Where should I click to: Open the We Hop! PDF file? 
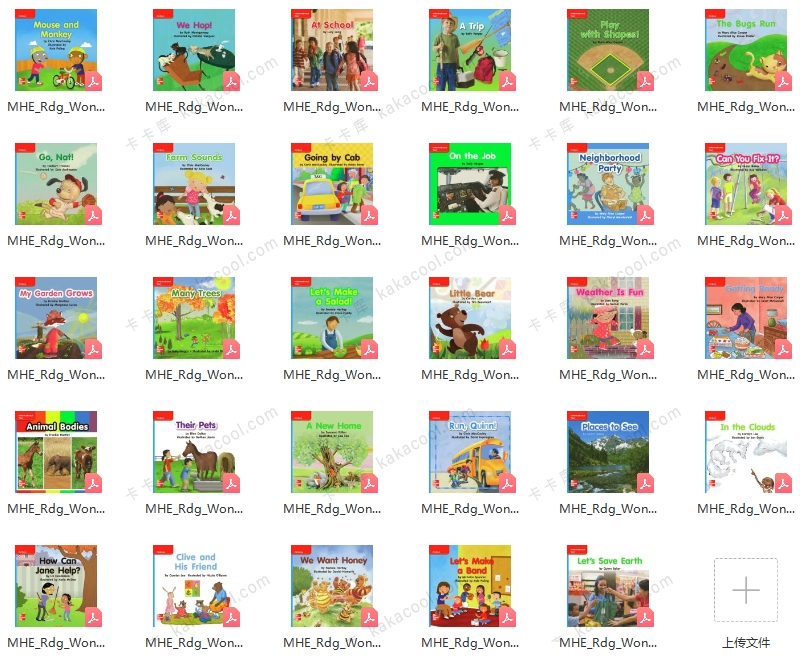pos(195,49)
